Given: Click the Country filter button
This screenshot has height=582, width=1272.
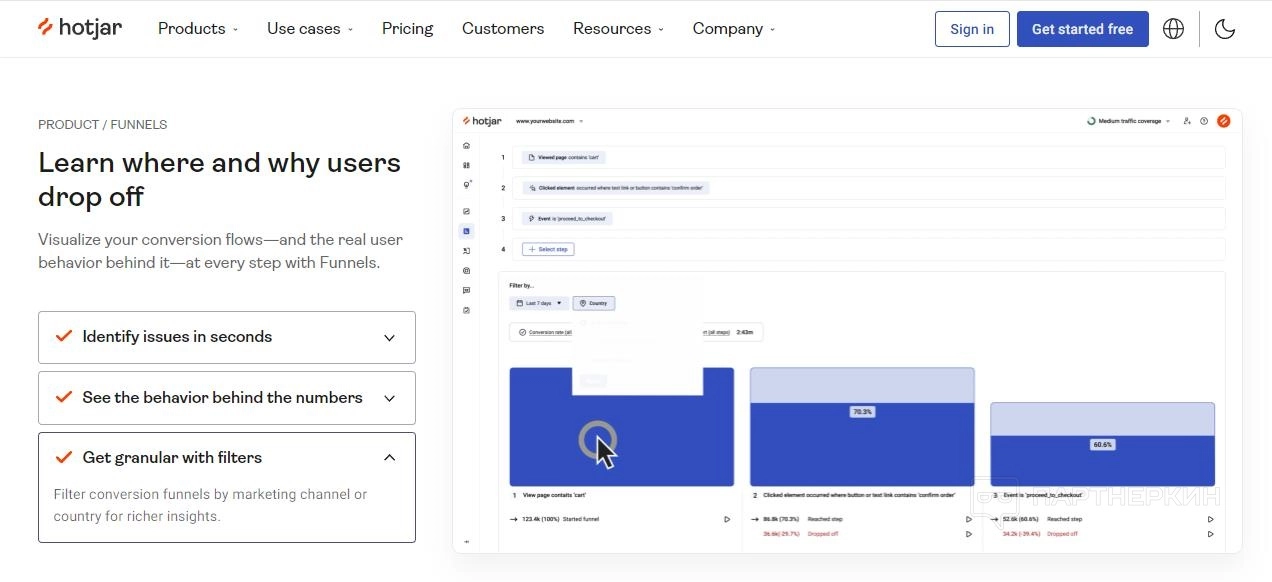Looking at the screenshot, I should (594, 303).
